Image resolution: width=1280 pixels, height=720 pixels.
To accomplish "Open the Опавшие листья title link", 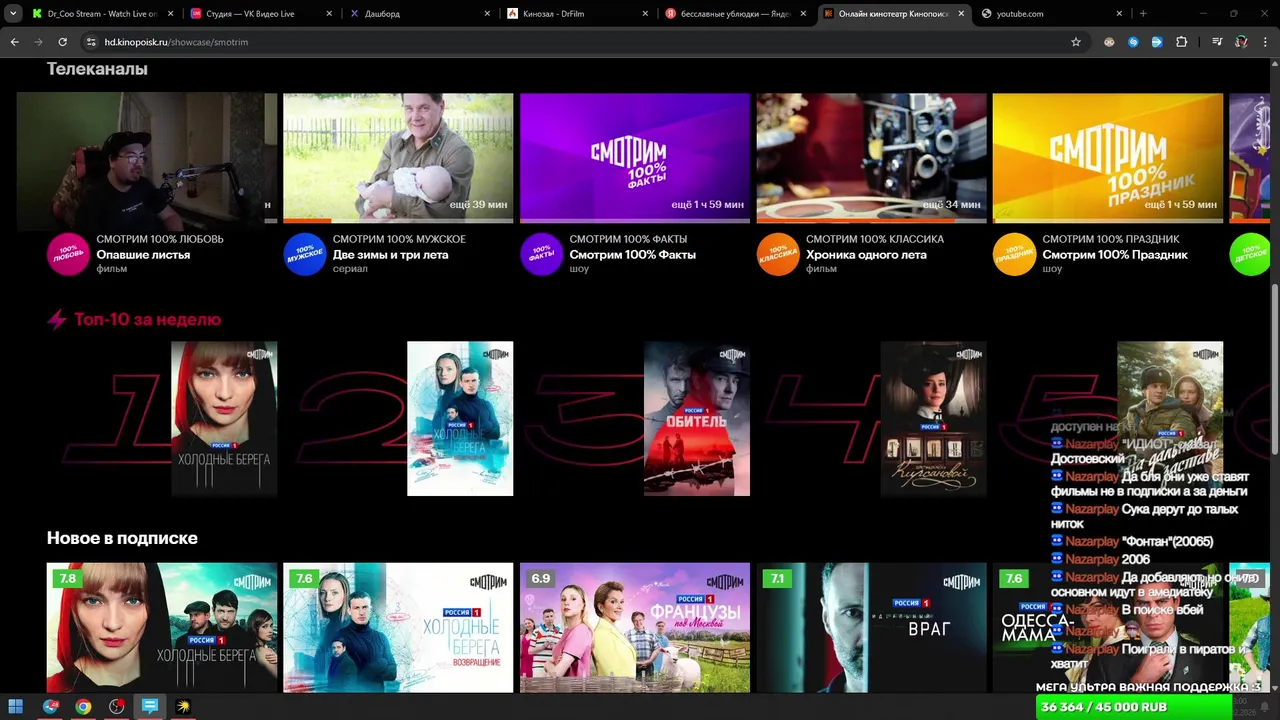I will pos(143,255).
